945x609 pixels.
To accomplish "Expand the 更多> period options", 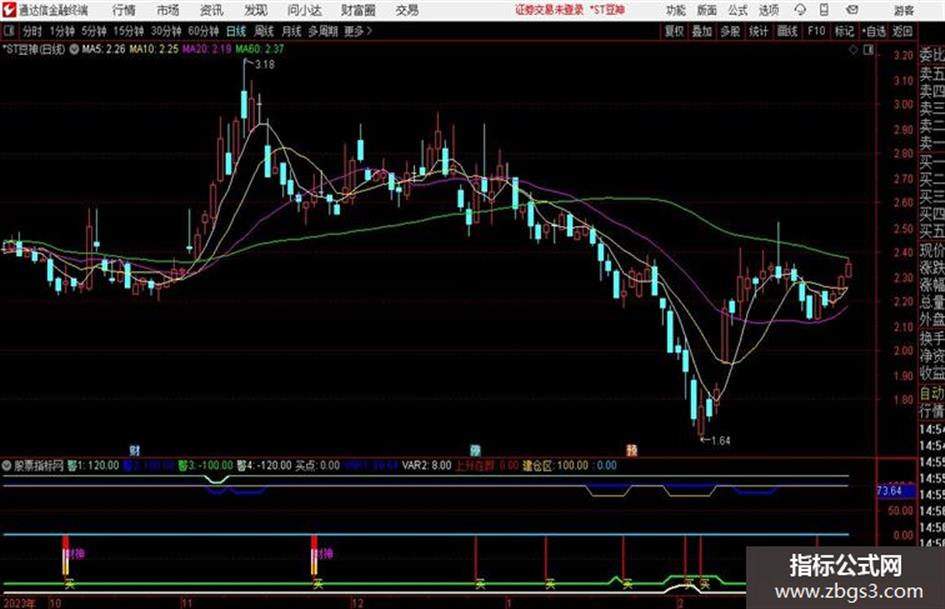I will (358, 31).
